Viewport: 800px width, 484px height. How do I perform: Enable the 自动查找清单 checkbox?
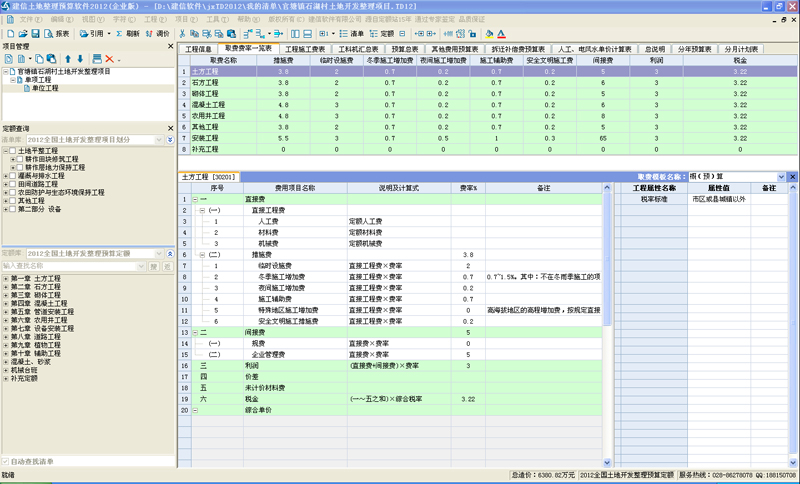pyautogui.click(x=7, y=461)
